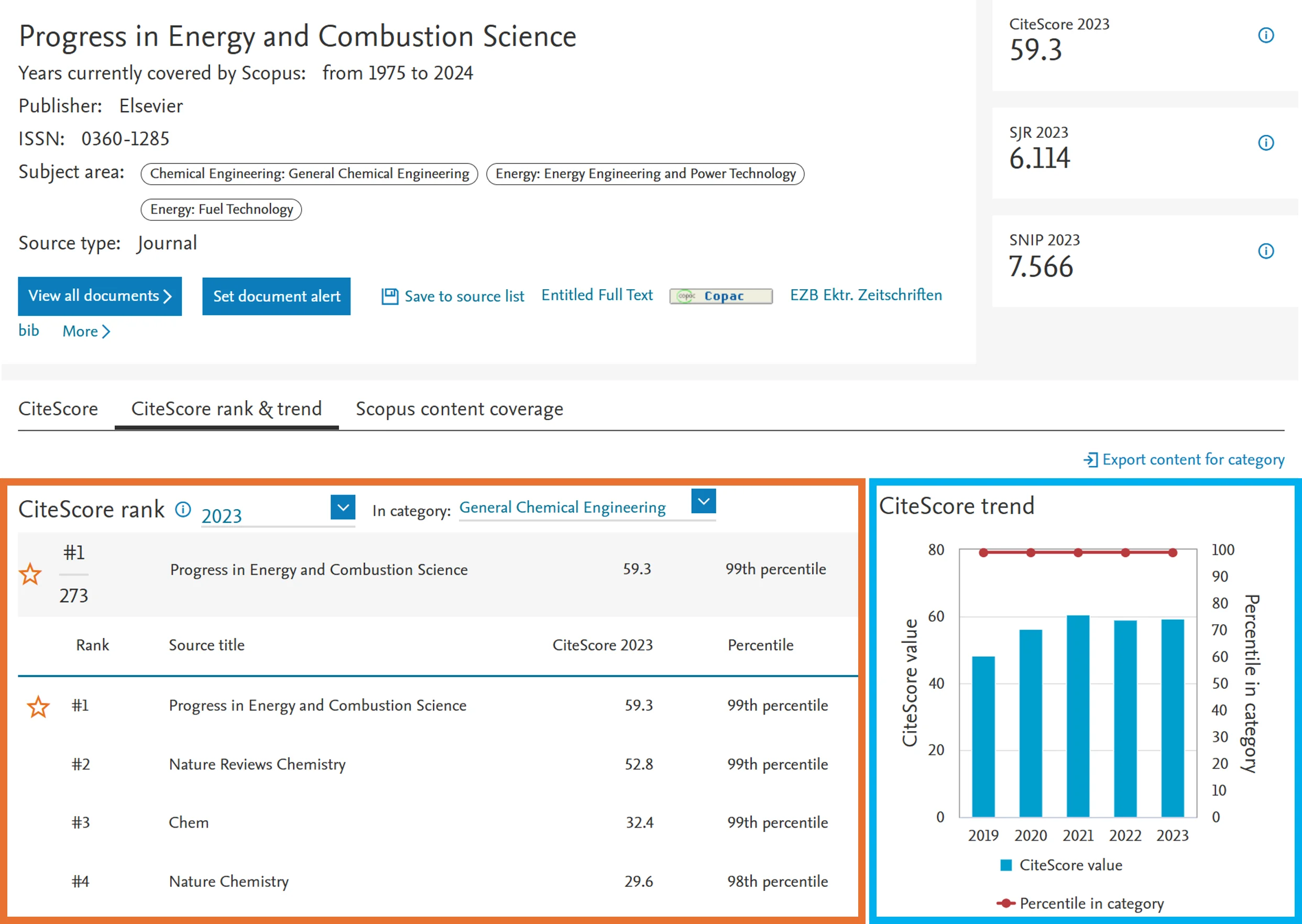Click the View all documents button

100,296
